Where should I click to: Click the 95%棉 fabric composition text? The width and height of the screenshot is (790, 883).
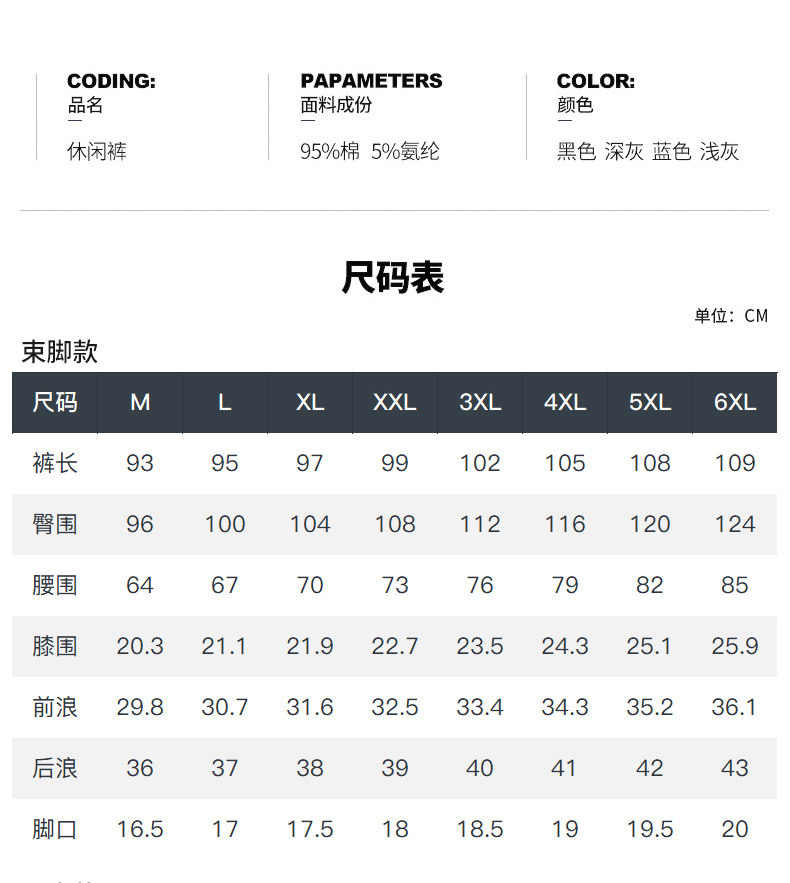pyautogui.click(x=330, y=152)
